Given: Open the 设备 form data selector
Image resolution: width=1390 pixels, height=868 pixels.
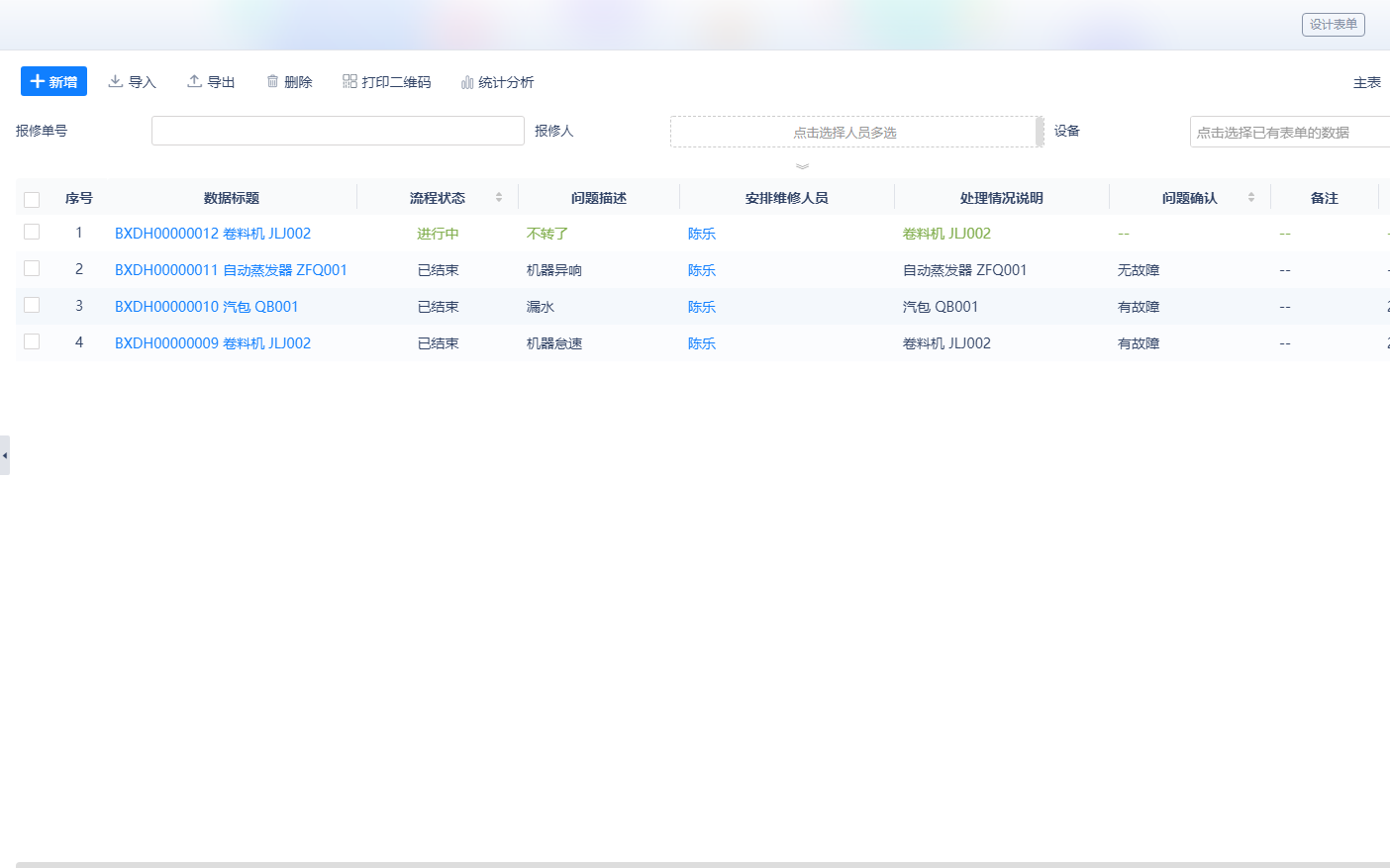Looking at the screenshot, I should tap(1290, 132).
